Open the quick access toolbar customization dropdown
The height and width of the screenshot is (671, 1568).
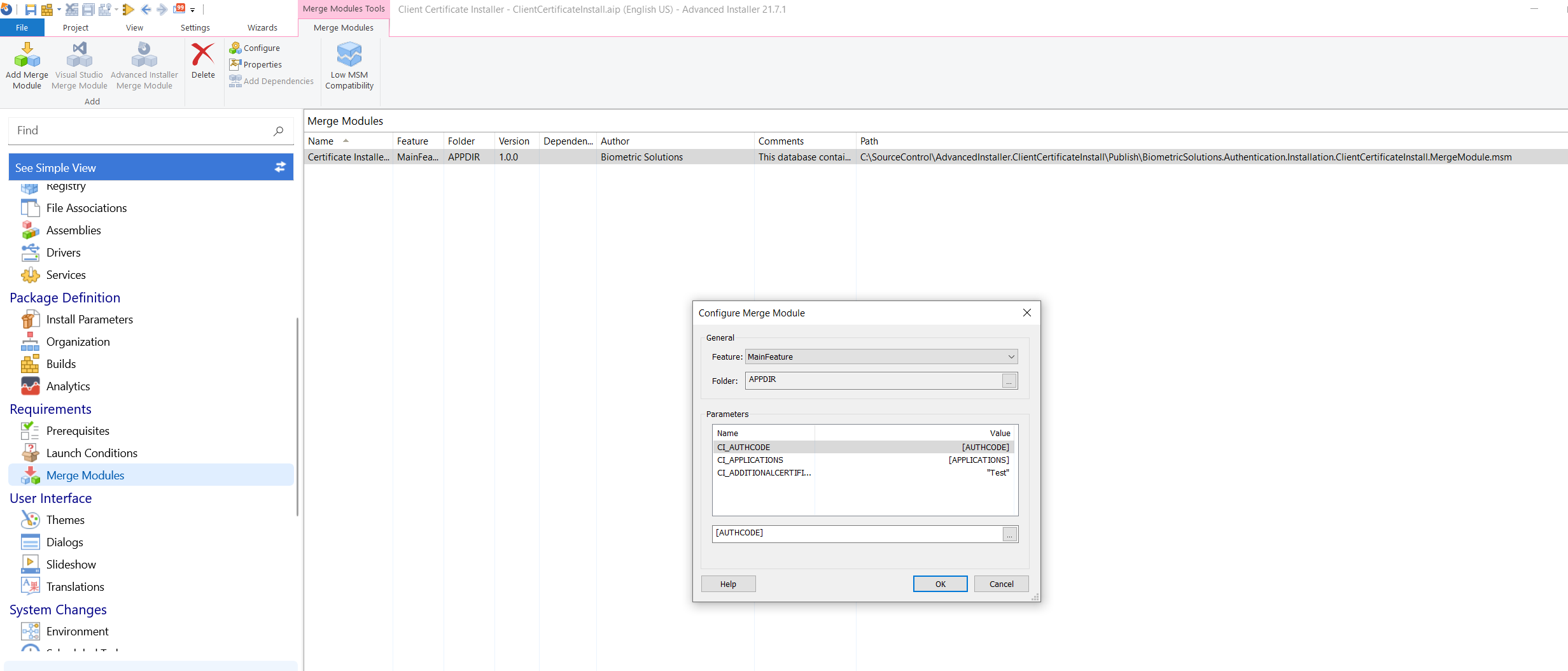pyautogui.click(x=193, y=10)
